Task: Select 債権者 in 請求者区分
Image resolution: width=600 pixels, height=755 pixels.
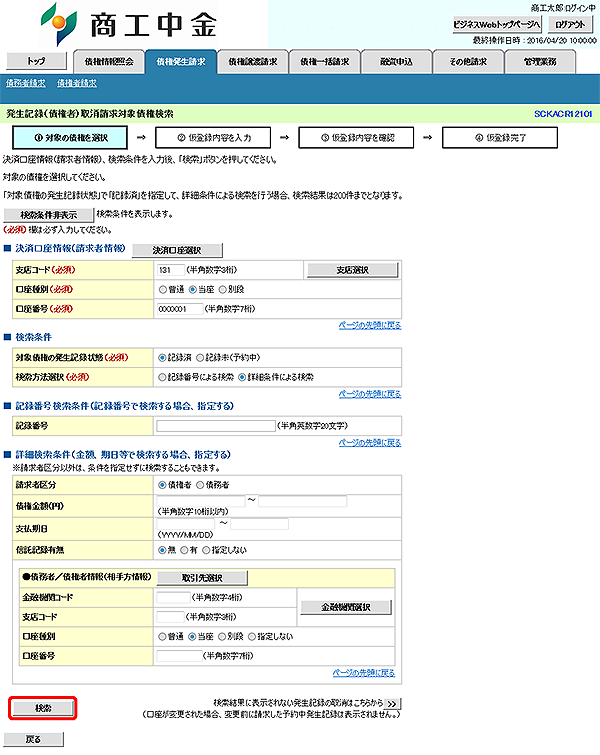Action: 163,485
